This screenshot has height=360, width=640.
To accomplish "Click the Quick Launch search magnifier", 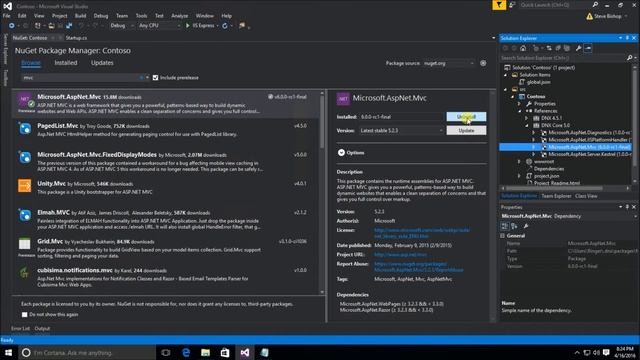I will (x=595, y=5).
